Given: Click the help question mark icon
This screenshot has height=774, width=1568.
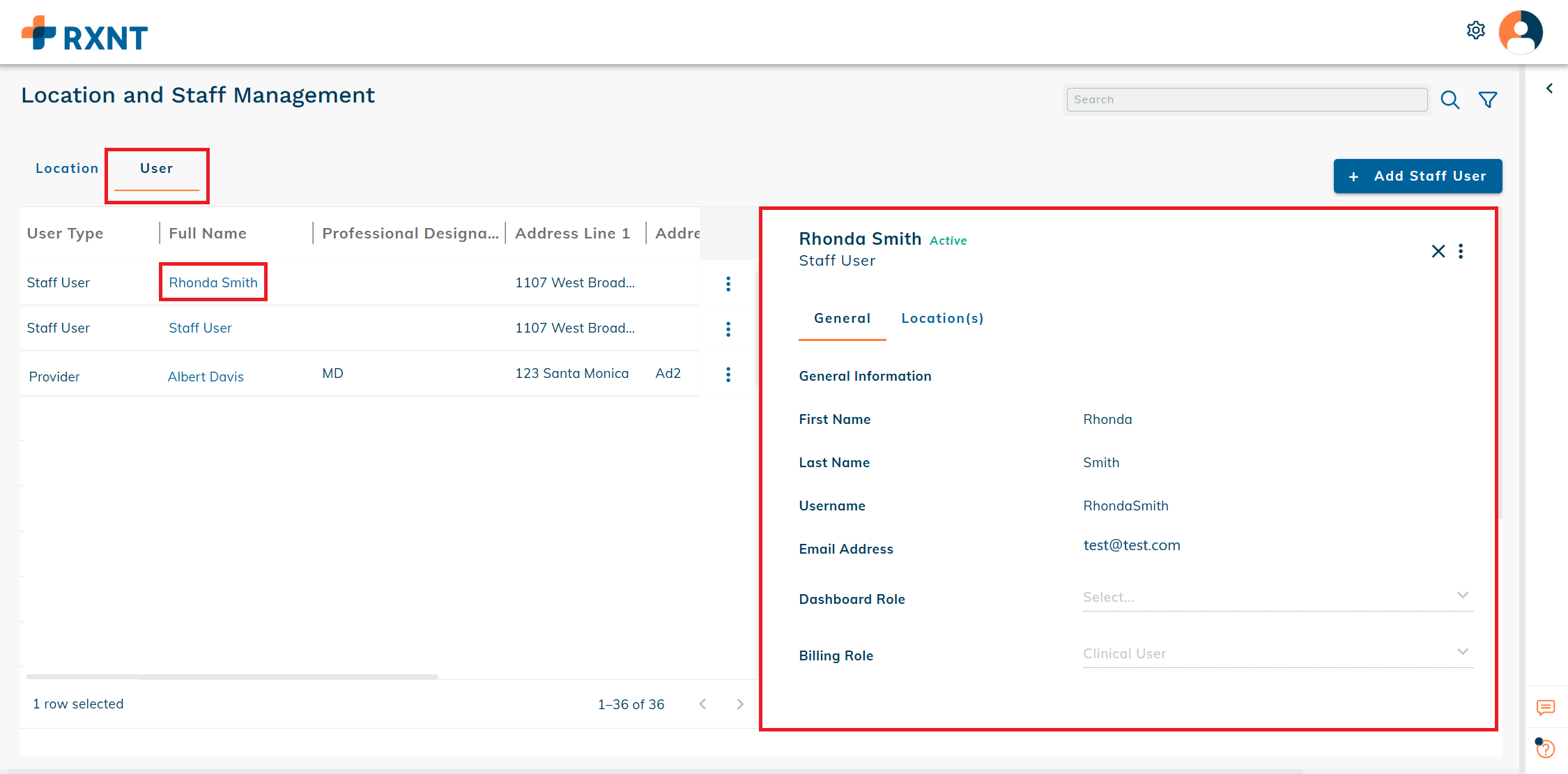Looking at the screenshot, I should click(x=1545, y=748).
